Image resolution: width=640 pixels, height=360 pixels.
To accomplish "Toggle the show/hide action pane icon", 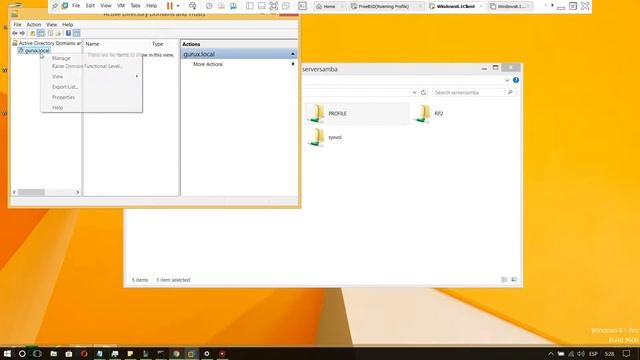I will [76, 33].
